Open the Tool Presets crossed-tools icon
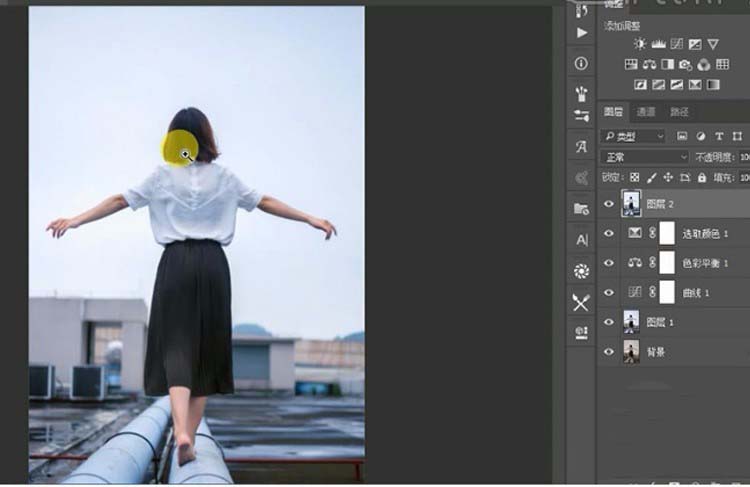Screen dimensions: 750x487 pyautogui.click(x=581, y=302)
